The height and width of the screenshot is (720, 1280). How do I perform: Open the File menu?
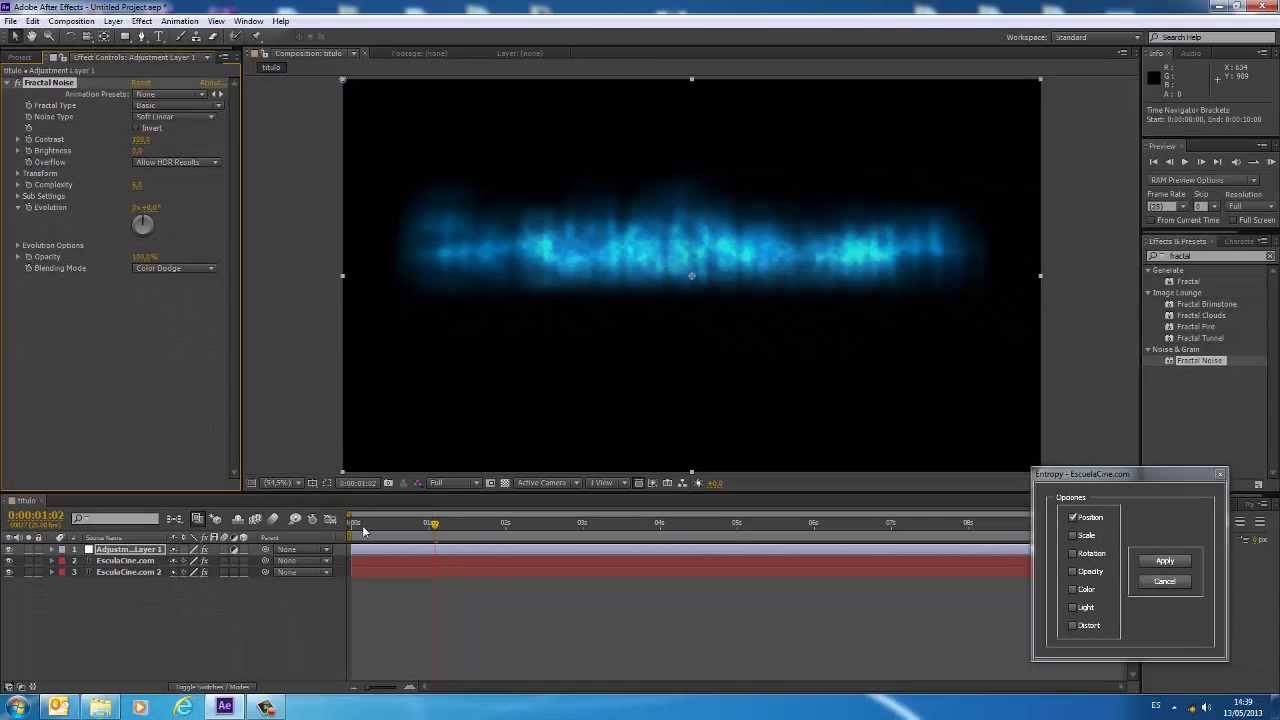[x=10, y=21]
